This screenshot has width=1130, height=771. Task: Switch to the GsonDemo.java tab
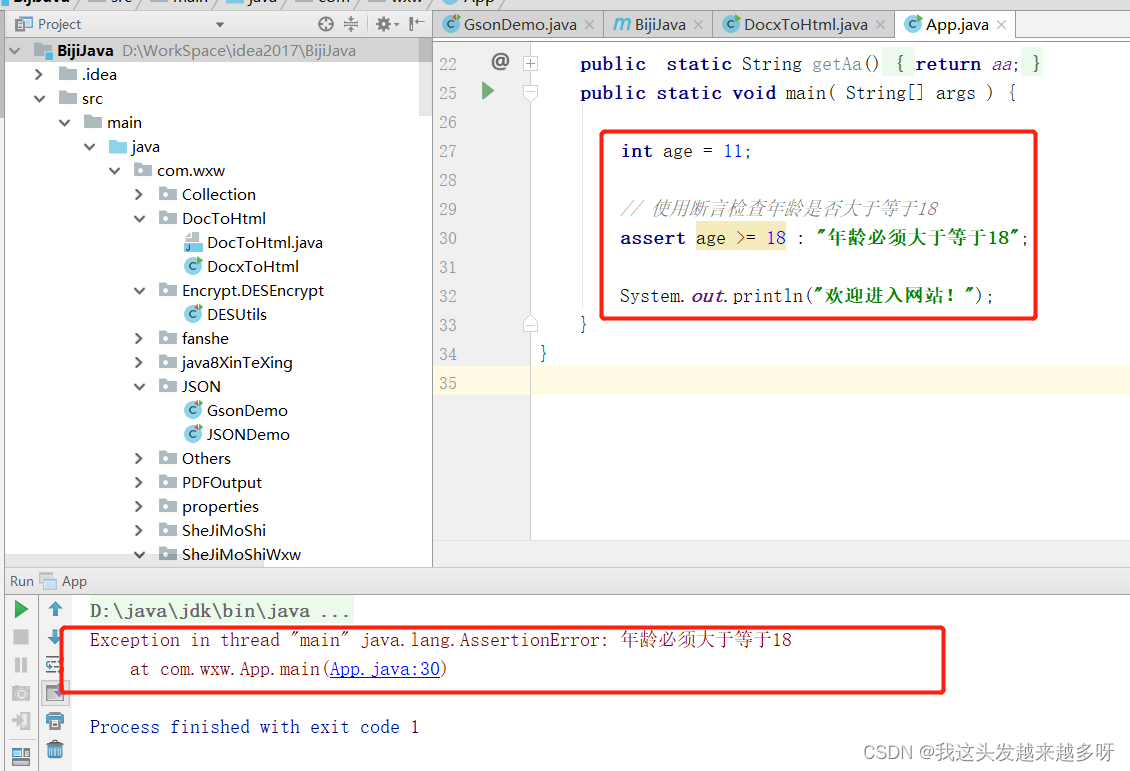pyautogui.click(x=520, y=24)
